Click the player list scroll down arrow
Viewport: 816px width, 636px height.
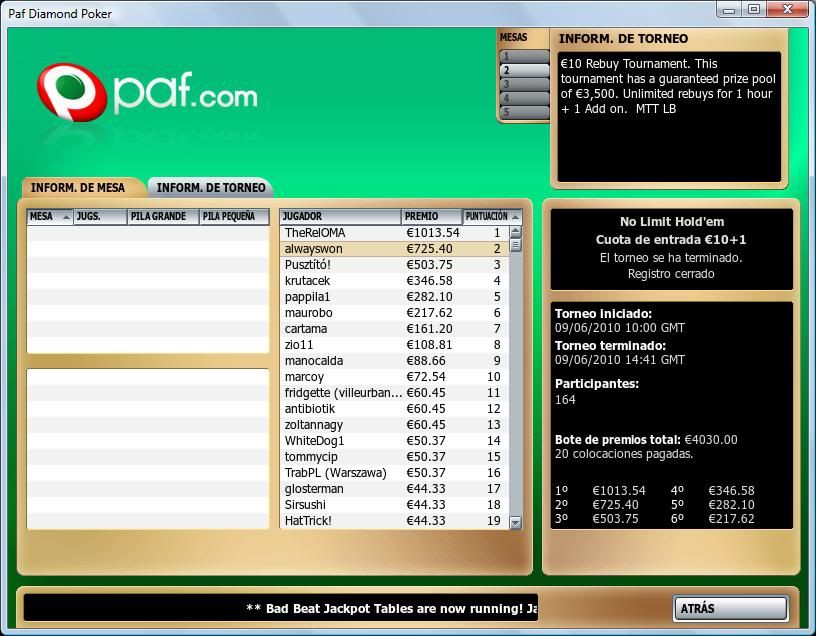click(x=516, y=523)
